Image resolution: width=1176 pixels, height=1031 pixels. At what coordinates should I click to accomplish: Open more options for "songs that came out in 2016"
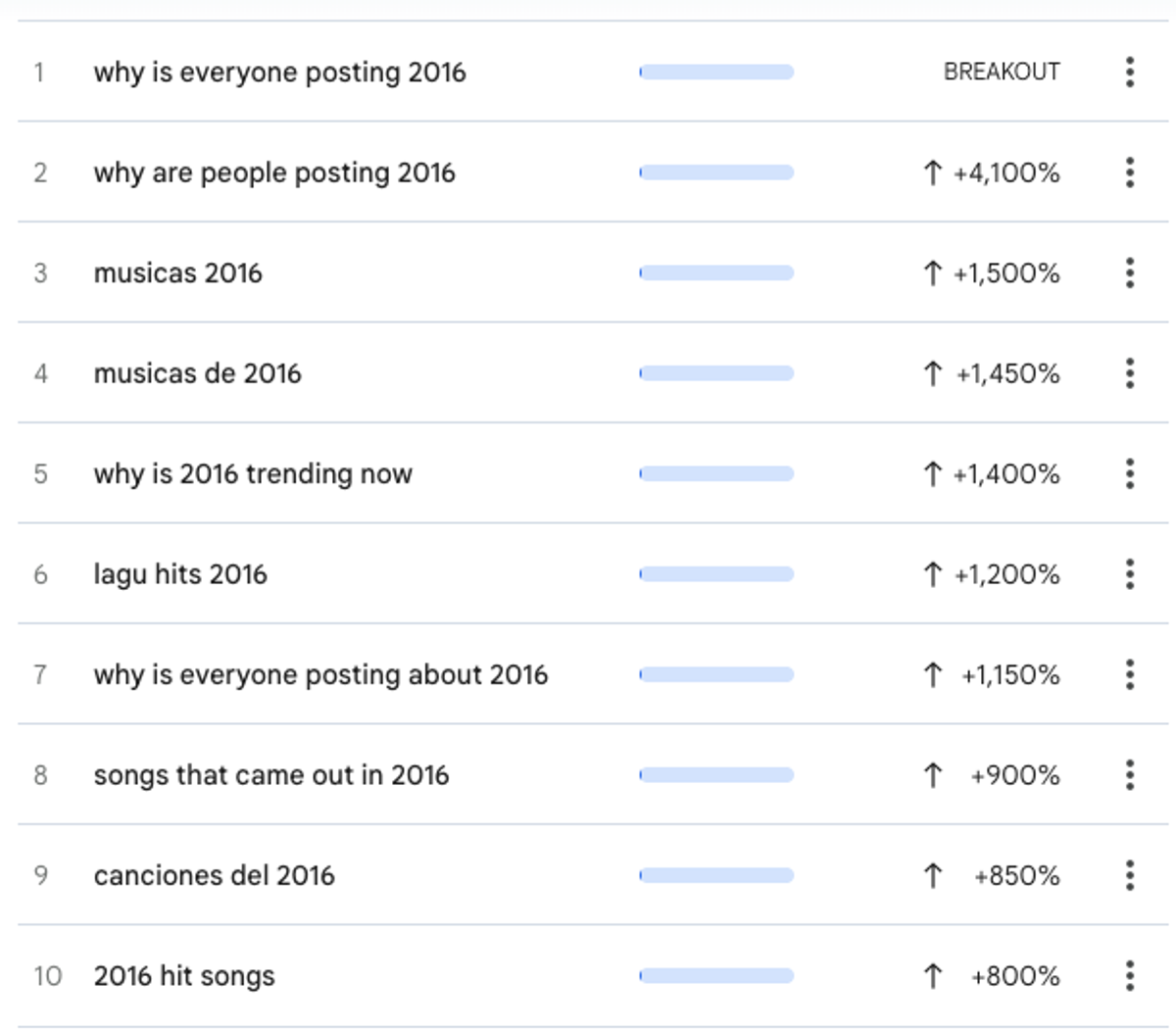1130,775
